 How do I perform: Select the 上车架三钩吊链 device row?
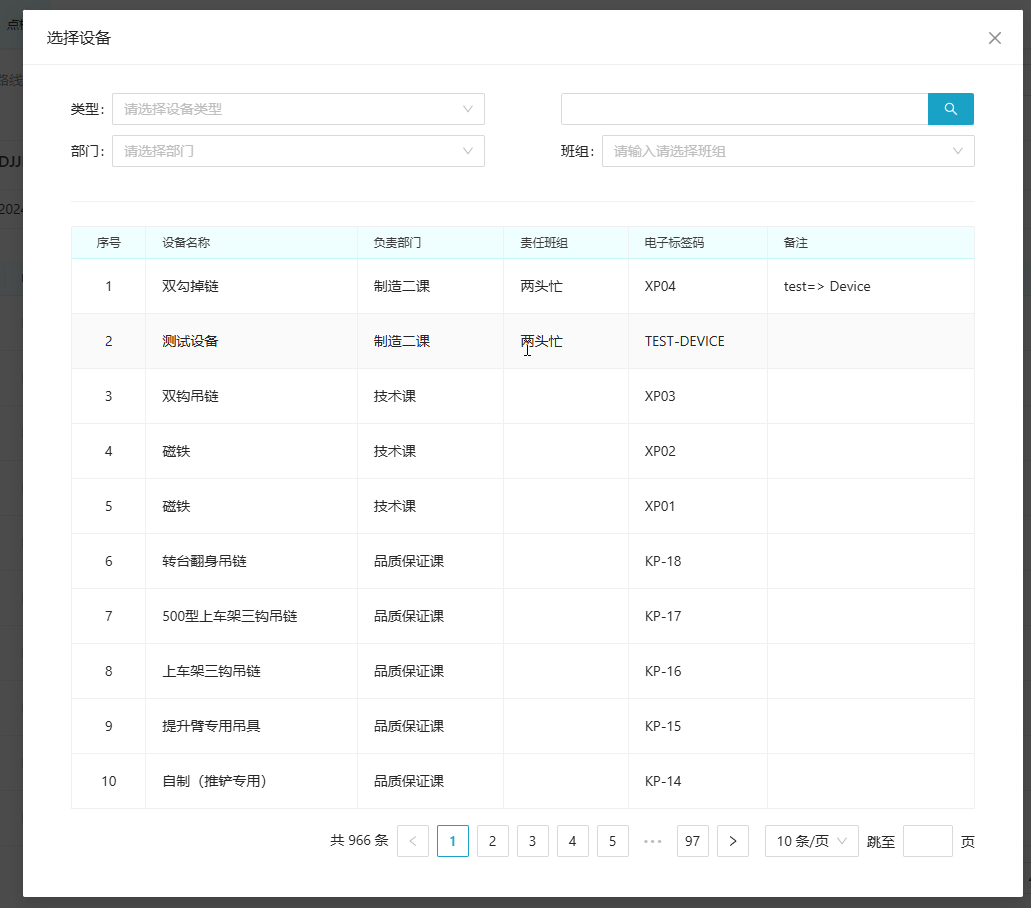523,671
